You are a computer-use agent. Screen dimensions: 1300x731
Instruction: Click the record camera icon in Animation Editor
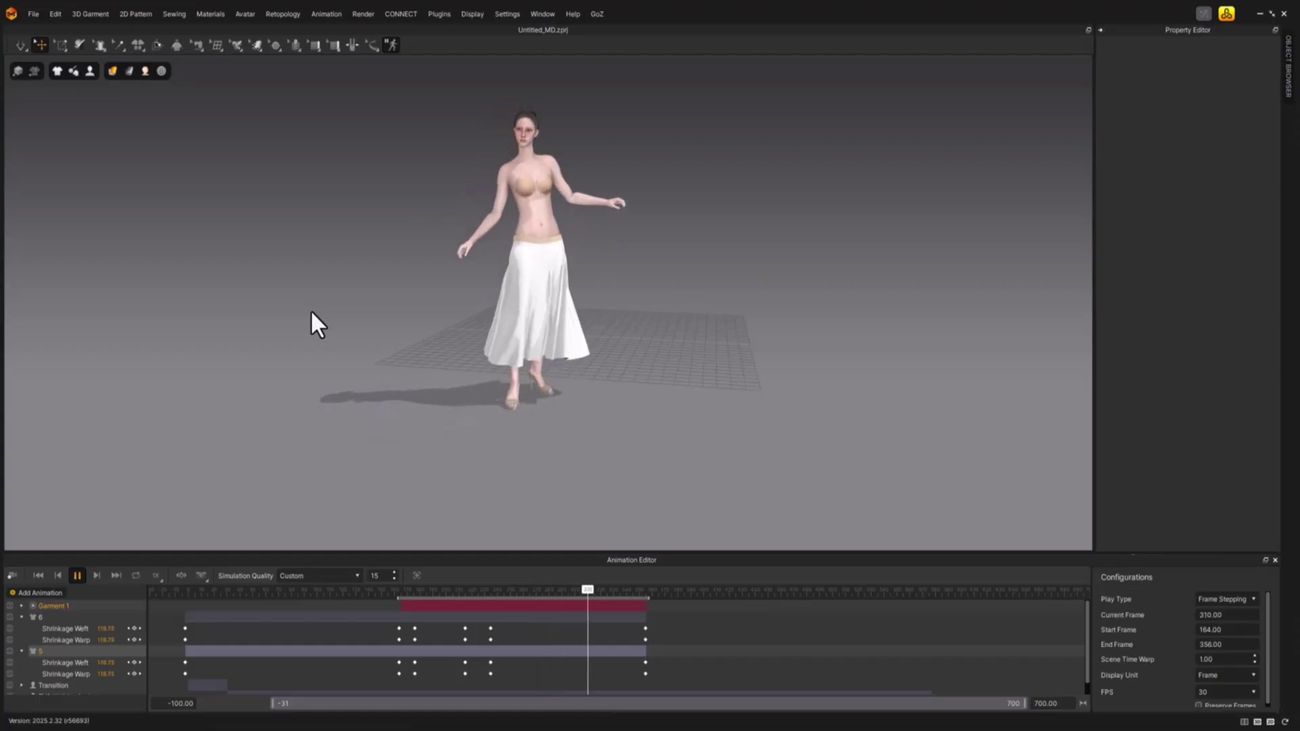12,576
